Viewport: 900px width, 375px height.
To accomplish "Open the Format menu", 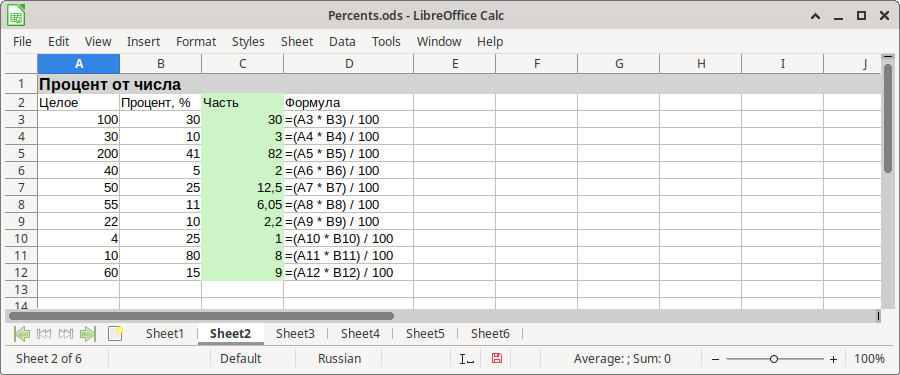I will [196, 41].
